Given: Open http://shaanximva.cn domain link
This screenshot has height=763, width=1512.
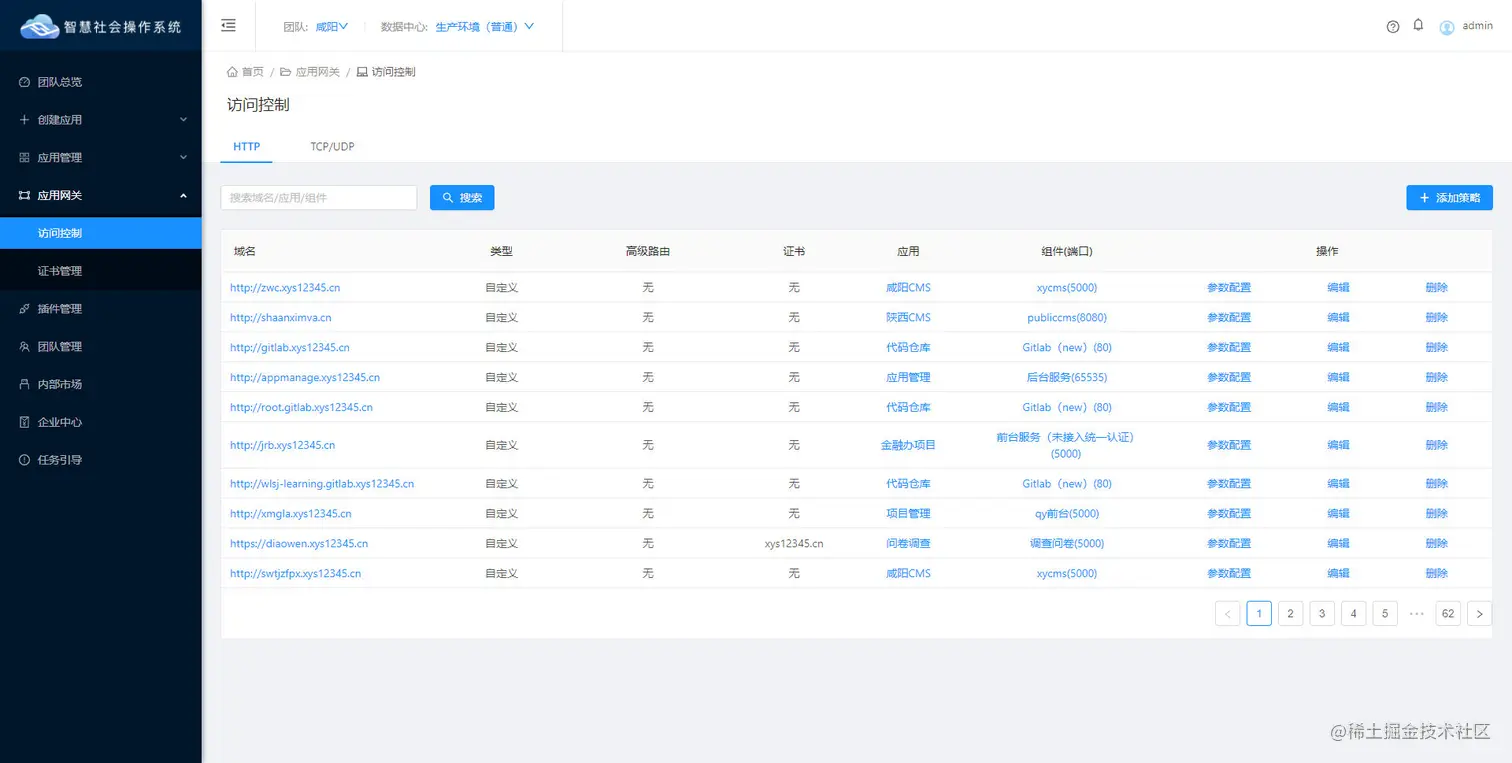Looking at the screenshot, I should click(x=281, y=318).
